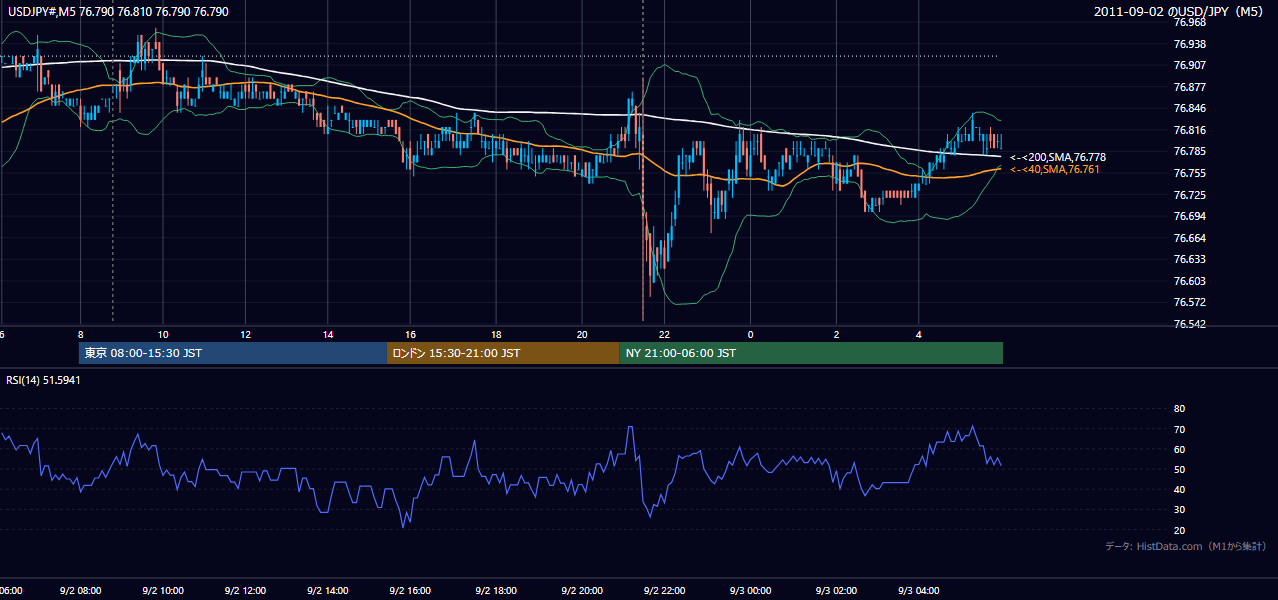Click price axis value 76.664
1278x600 pixels.
pyautogui.click(x=1189, y=238)
